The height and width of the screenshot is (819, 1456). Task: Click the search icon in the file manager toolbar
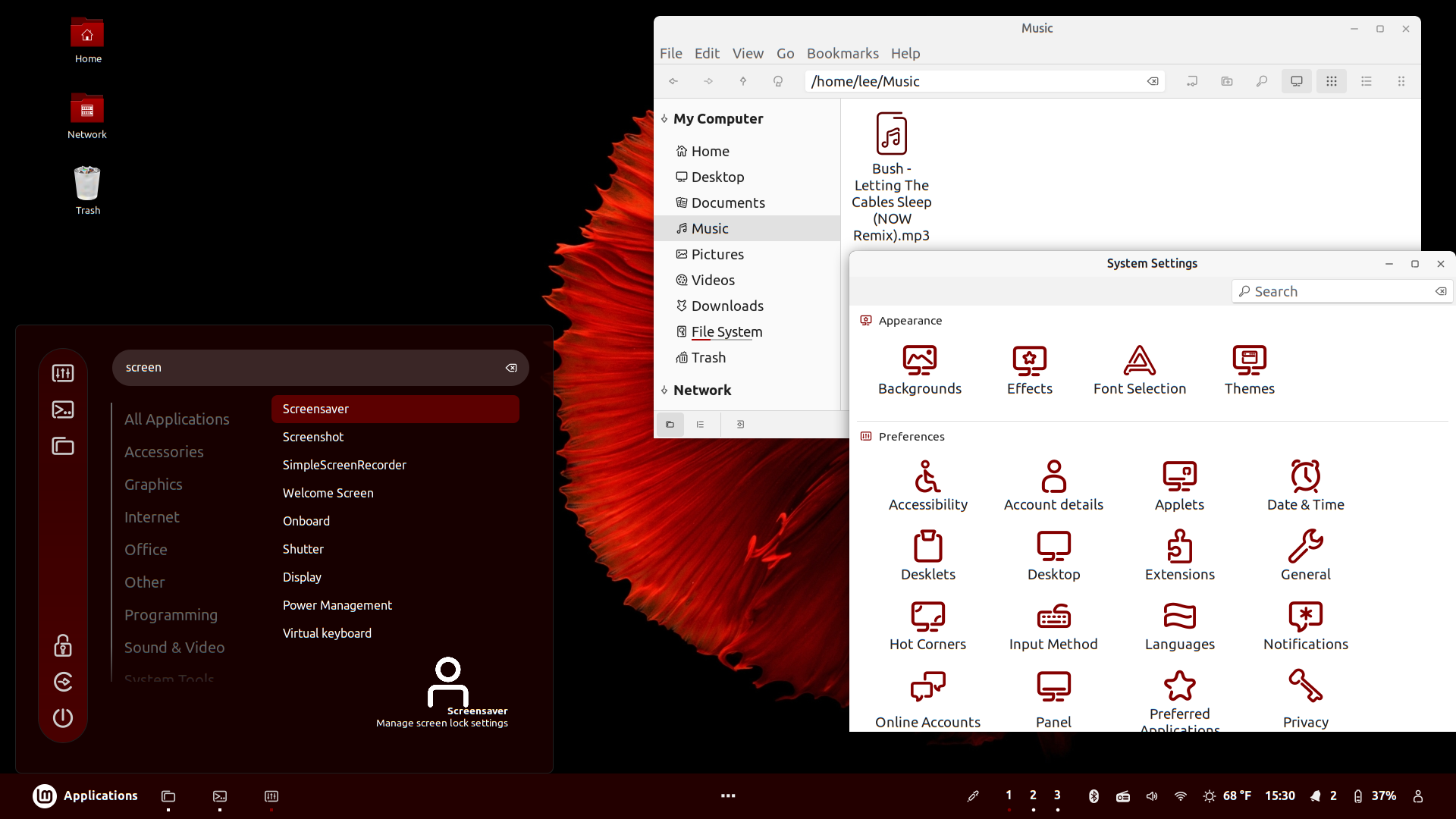(1261, 81)
